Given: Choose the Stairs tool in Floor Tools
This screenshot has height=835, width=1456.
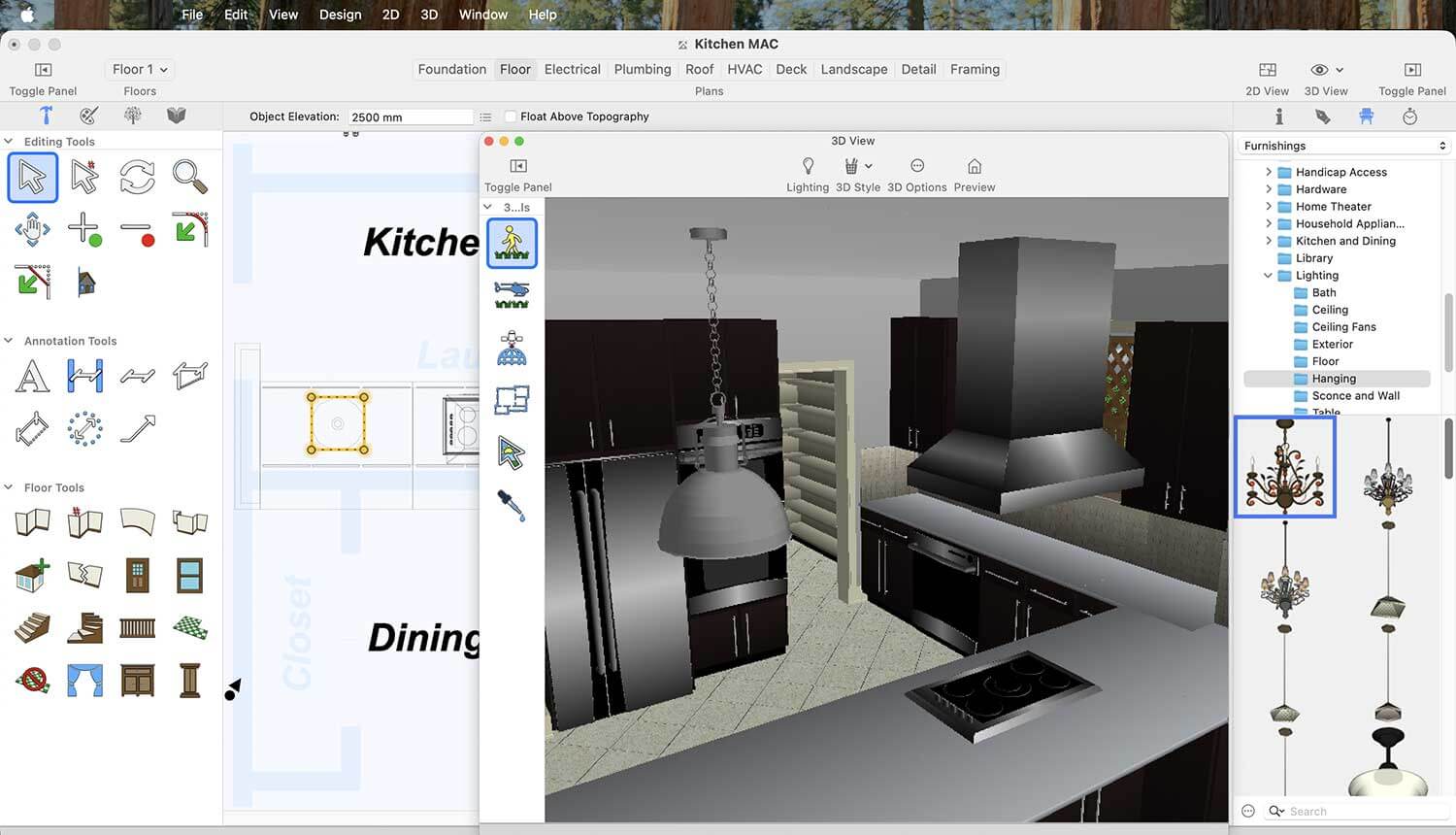Looking at the screenshot, I should [x=32, y=628].
